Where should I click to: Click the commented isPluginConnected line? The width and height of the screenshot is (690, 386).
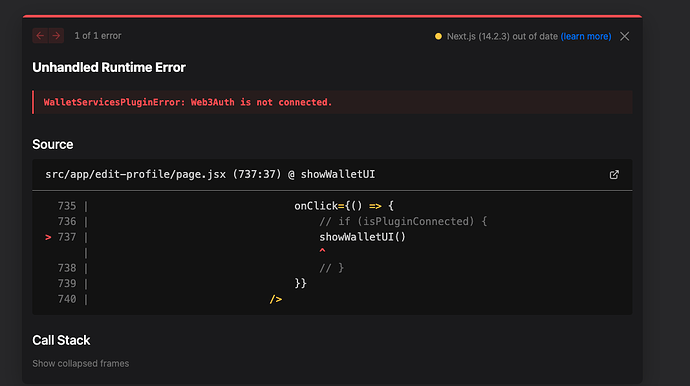[x=403, y=221]
